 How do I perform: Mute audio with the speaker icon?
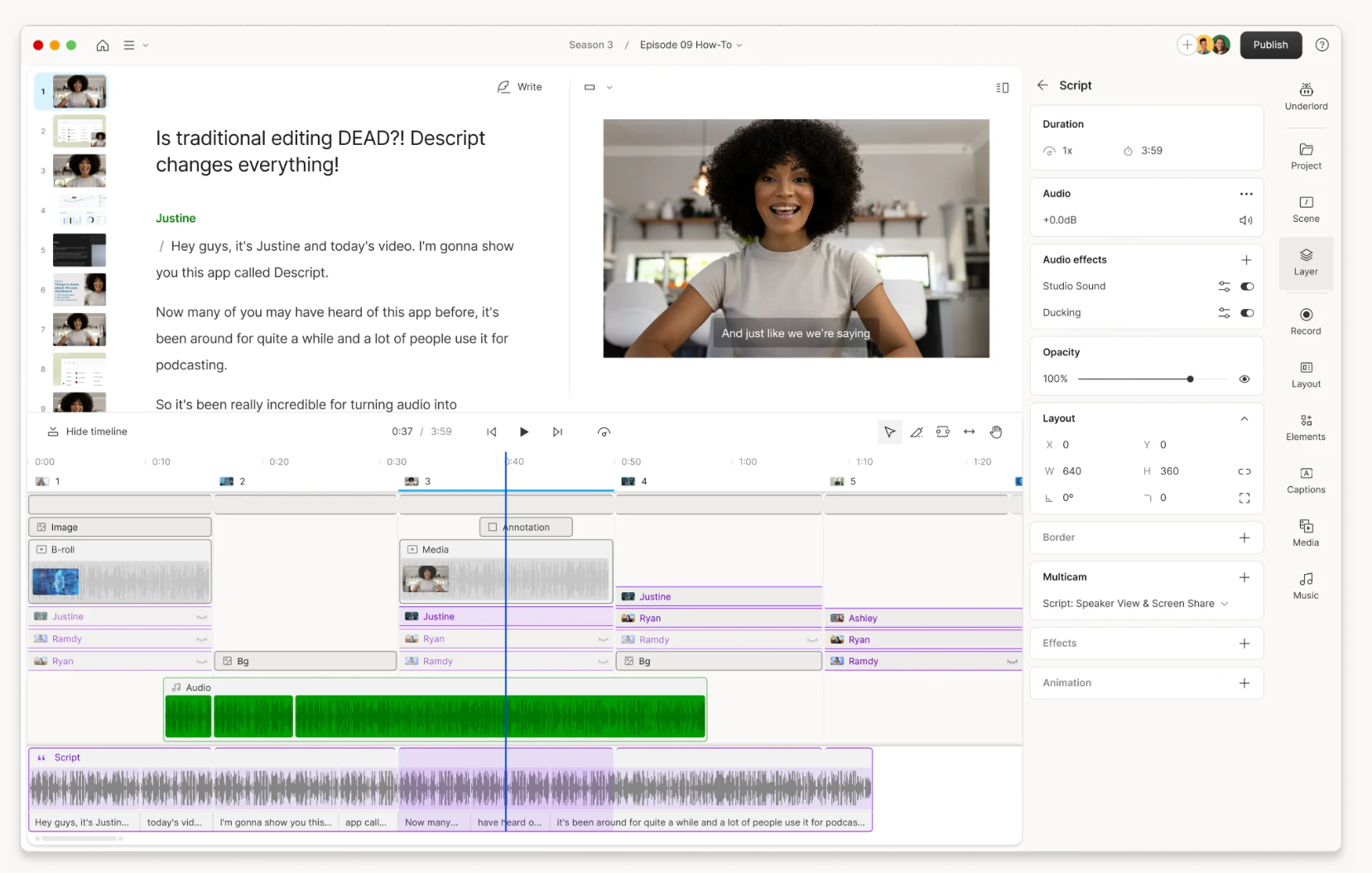click(x=1245, y=220)
